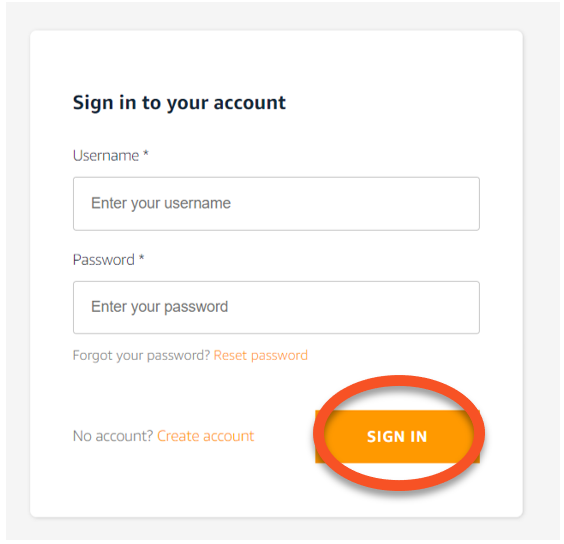Place cursor in the password textbox
Screen dimensions: 564x544
(276, 308)
